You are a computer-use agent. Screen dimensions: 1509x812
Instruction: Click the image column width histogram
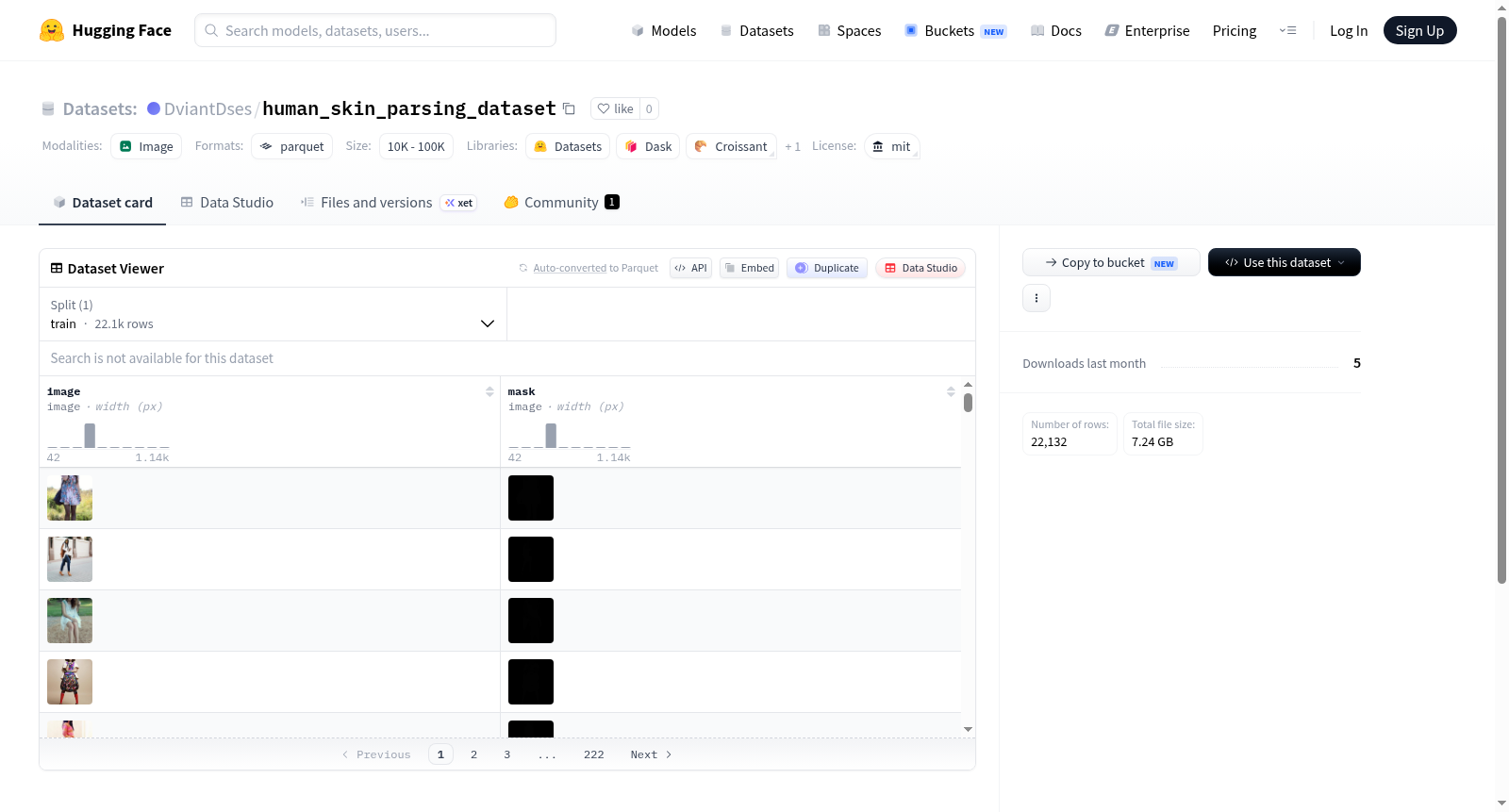[x=108, y=437]
